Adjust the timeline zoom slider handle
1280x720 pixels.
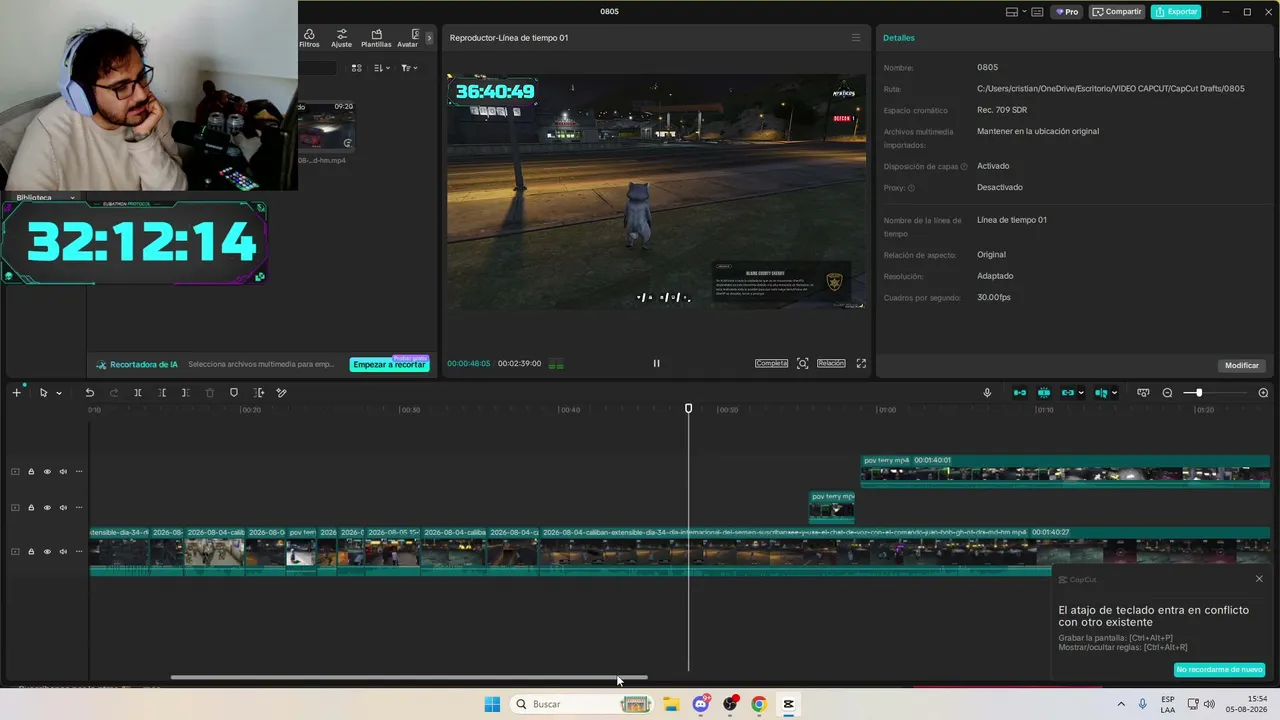click(x=1199, y=393)
